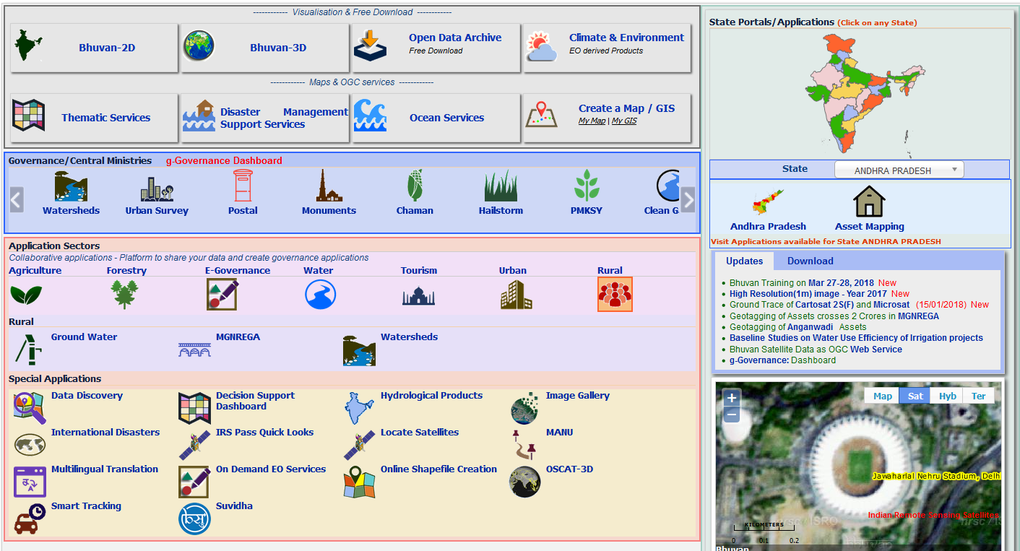The height and width of the screenshot is (551, 1020).
Task: Open the Asset Mapping house icon
Action: coord(869,201)
